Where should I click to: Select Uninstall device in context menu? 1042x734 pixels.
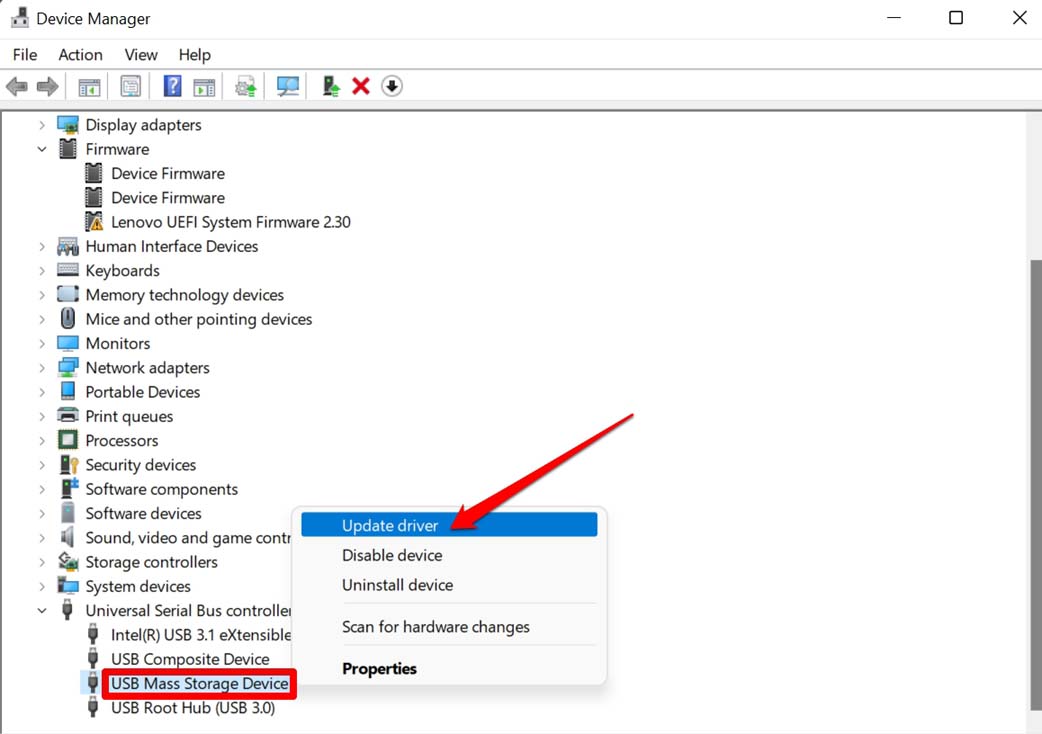397,585
